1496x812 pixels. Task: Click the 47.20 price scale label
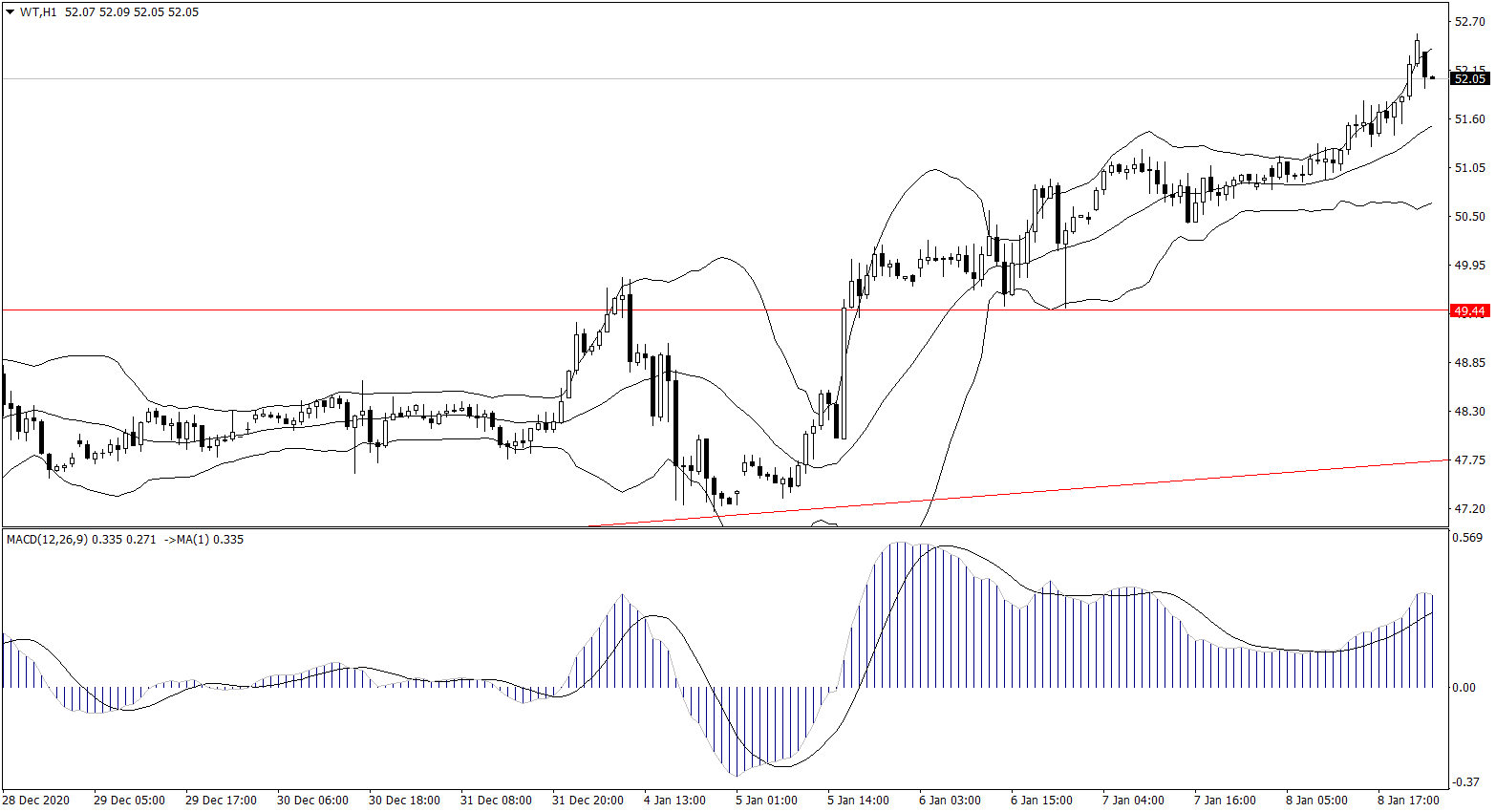(1469, 509)
